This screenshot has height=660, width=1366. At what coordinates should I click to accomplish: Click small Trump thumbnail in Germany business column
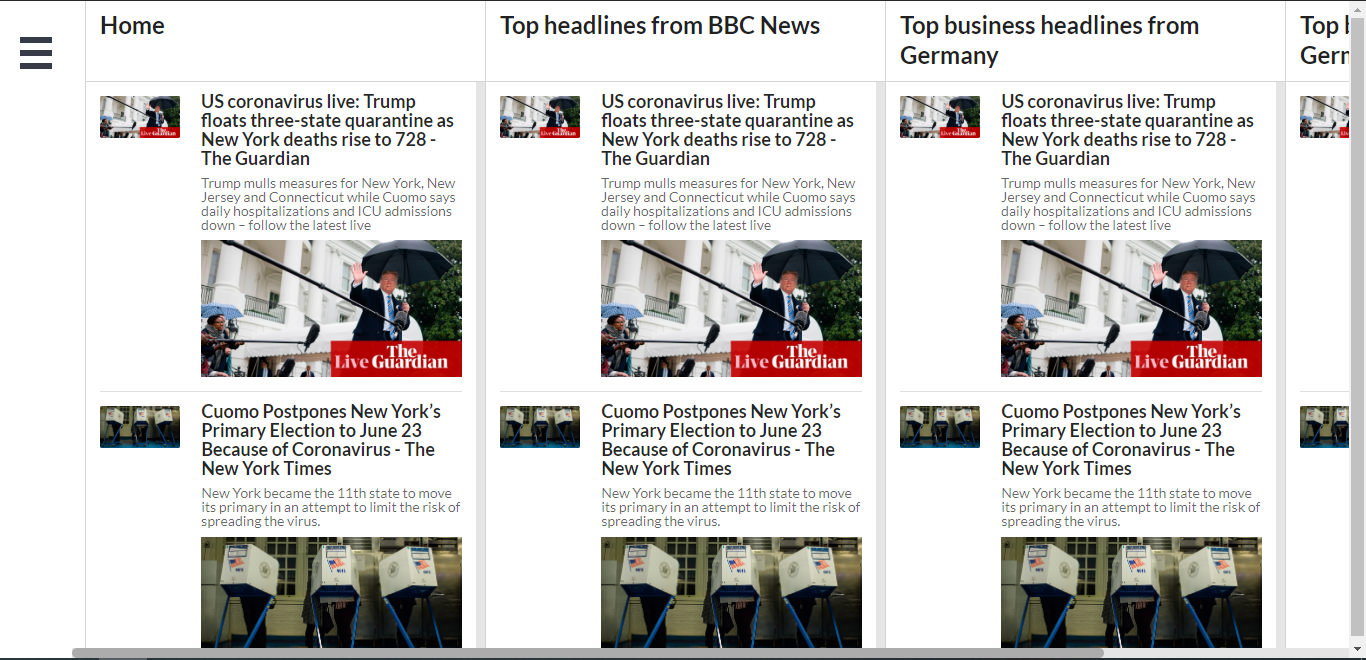940,117
